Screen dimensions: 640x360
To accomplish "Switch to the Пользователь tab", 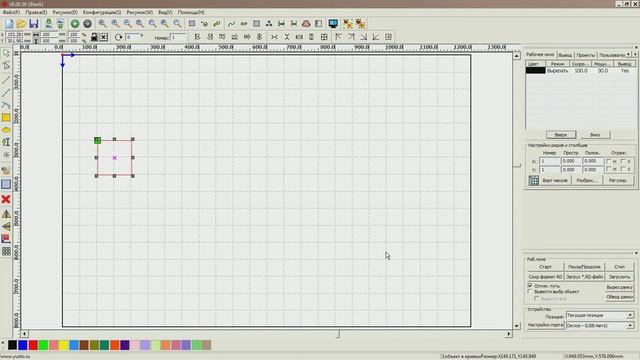I will [612, 55].
